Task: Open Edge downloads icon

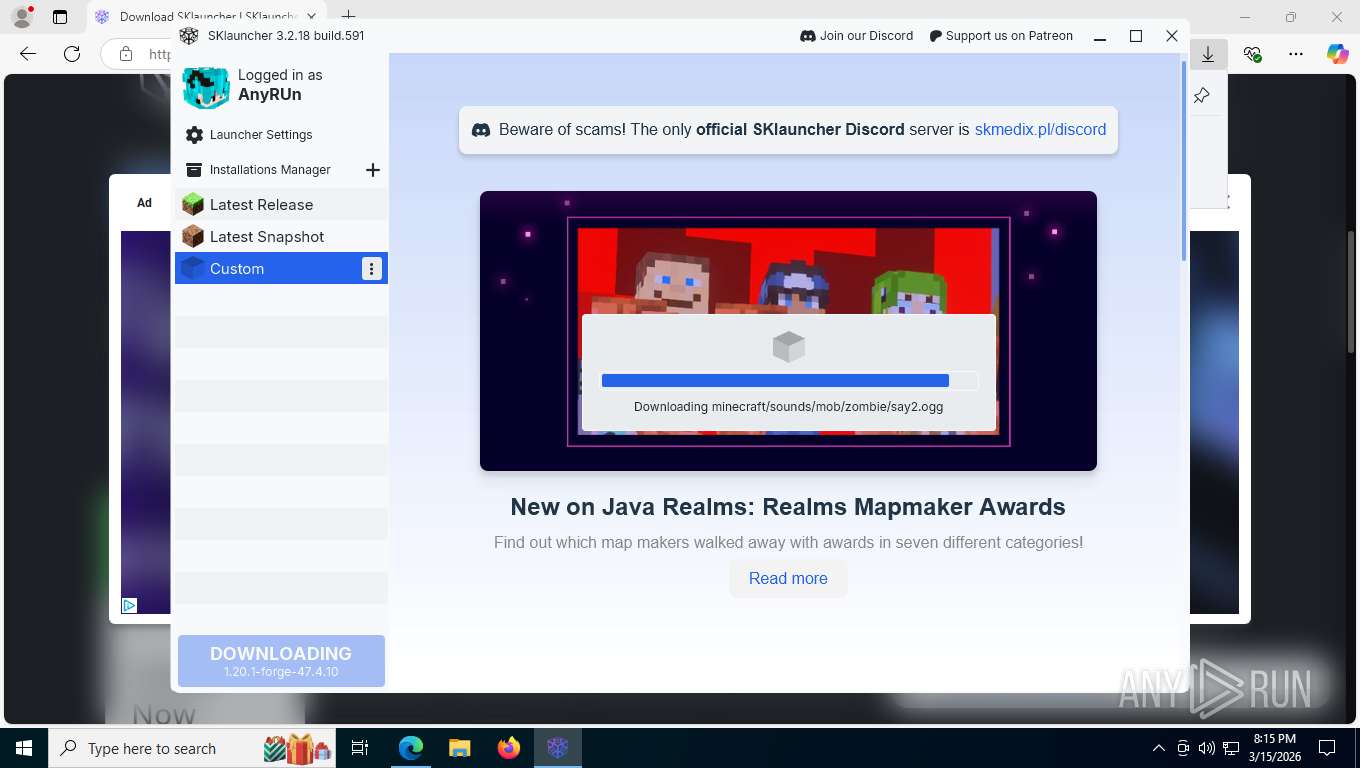Action: point(1208,54)
